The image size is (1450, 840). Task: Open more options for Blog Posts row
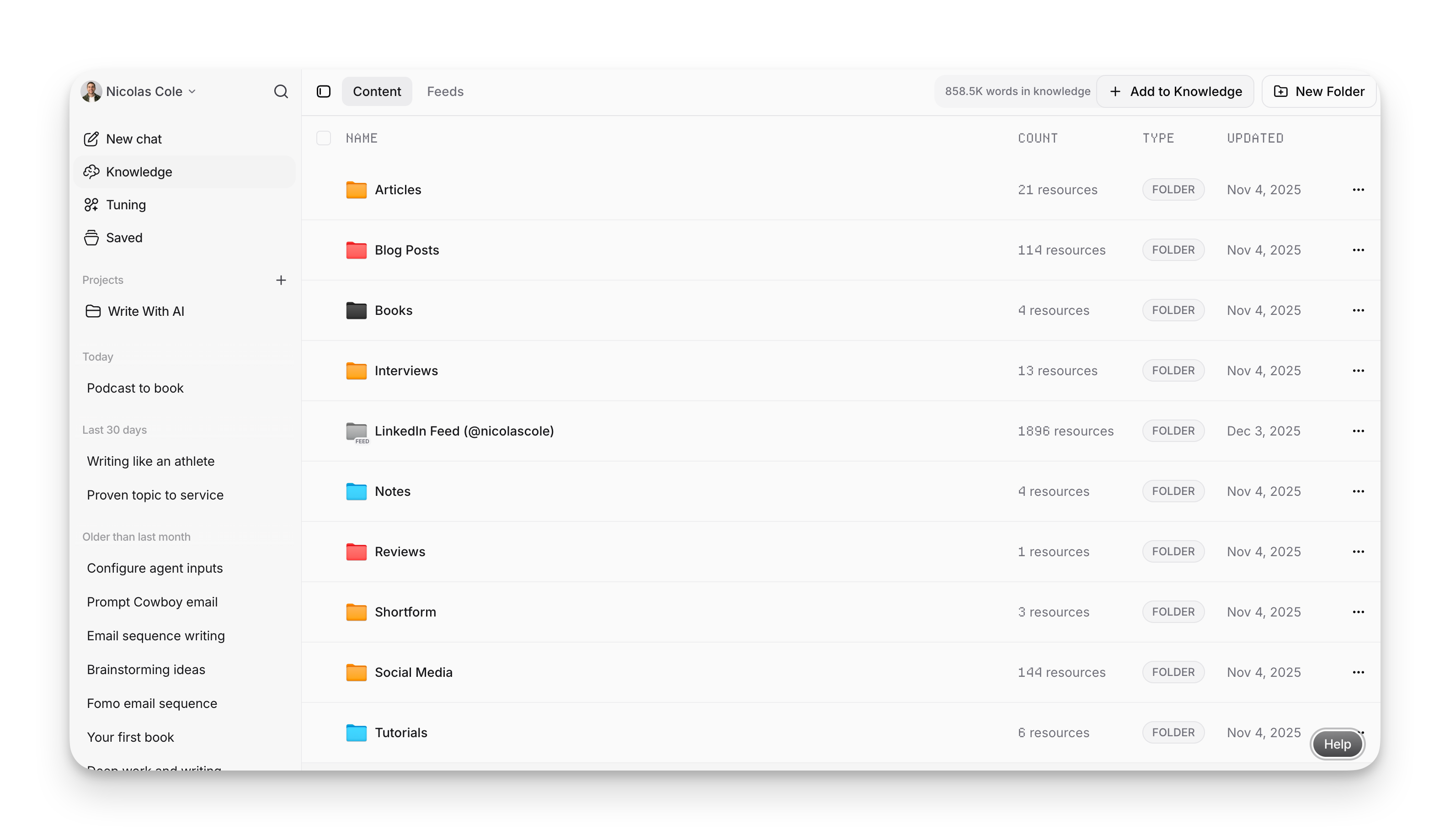1358,250
